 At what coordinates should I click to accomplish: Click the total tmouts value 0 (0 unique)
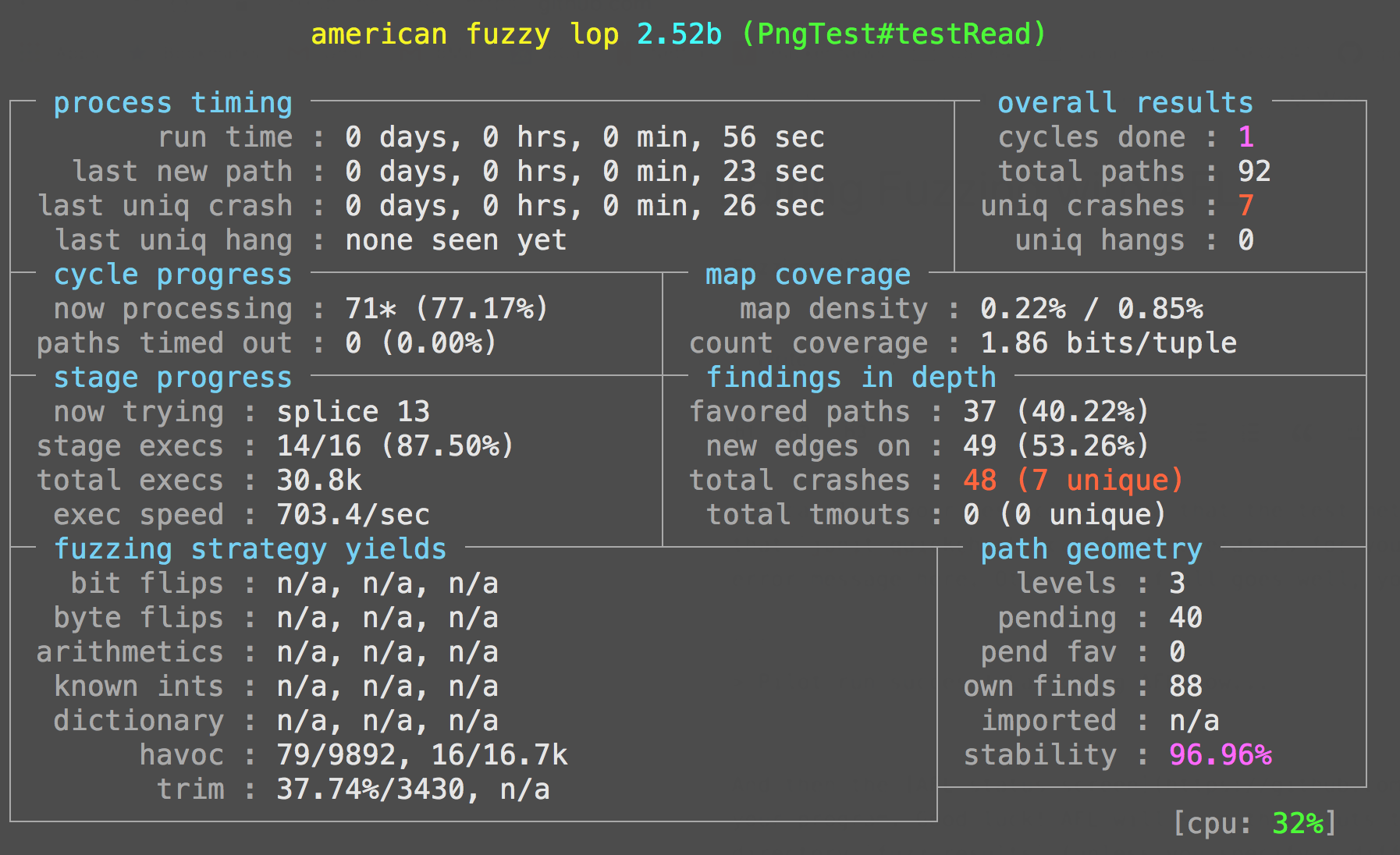click(x=1065, y=515)
